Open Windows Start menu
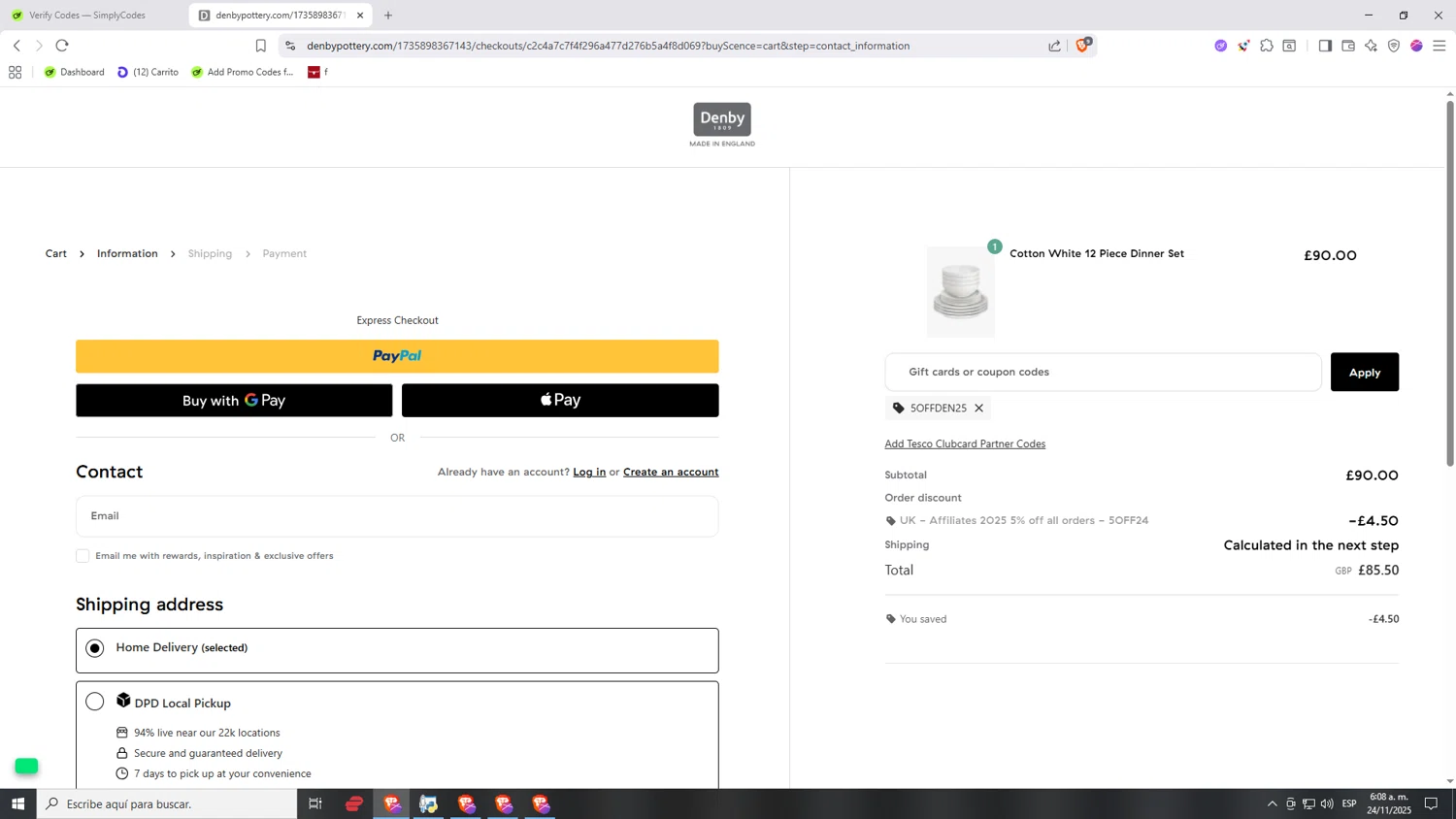Viewport: 1456px width, 819px height. point(17,803)
